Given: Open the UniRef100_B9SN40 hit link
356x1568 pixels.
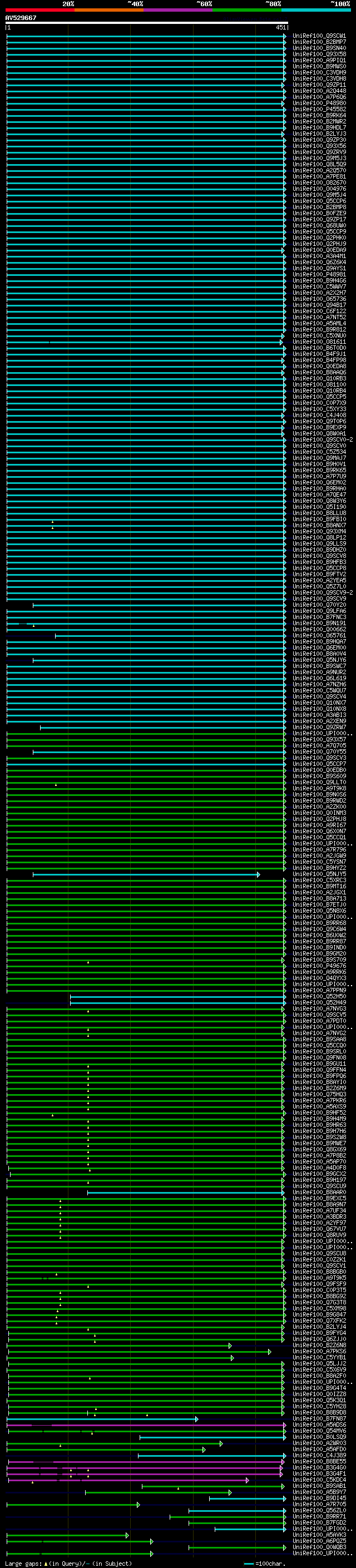Looking at the screenshot, I should click(319, 48).
